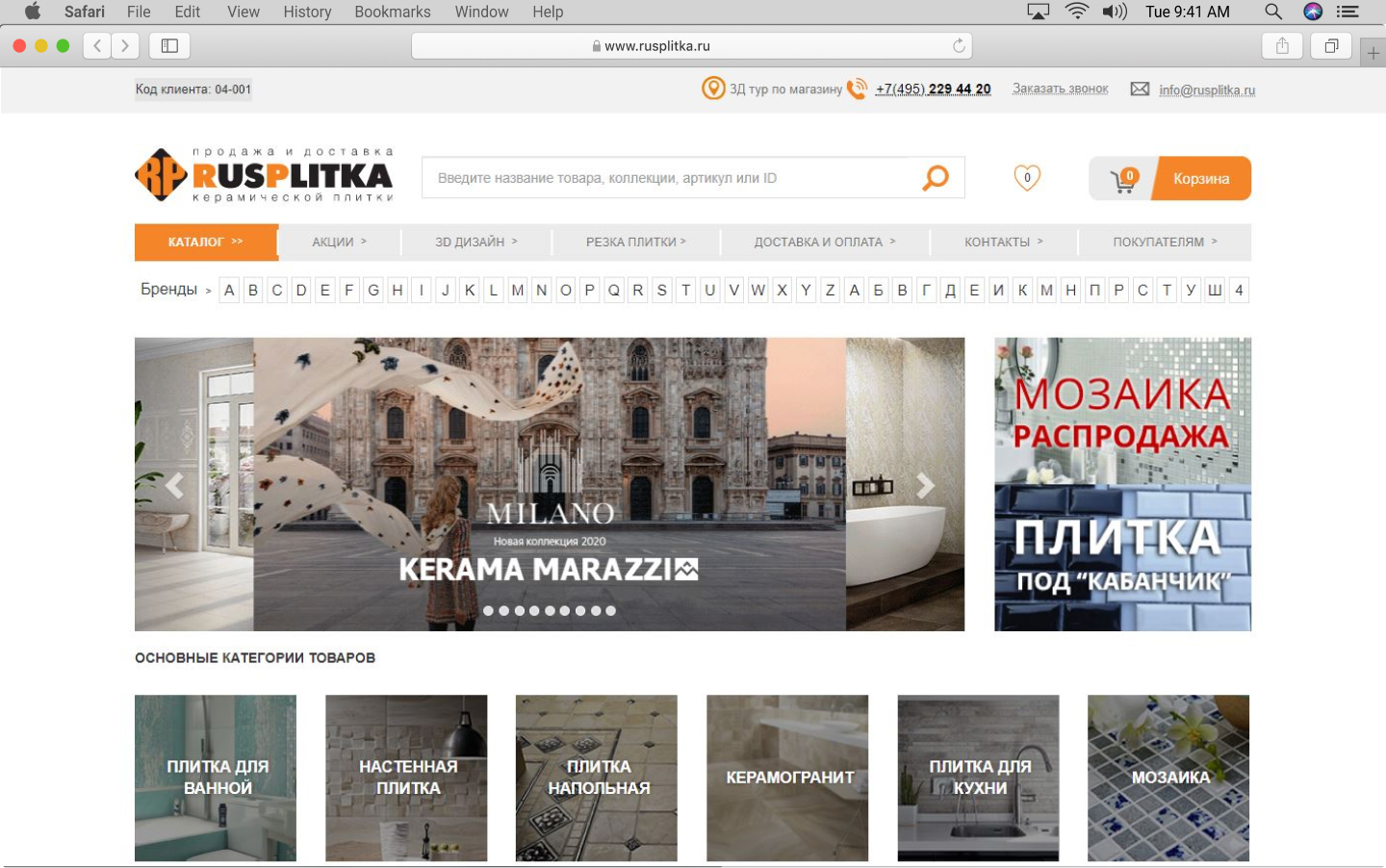Screen dimensions: 1386x868
Task: Click the envelope email icon
Action: [1140, 89]
